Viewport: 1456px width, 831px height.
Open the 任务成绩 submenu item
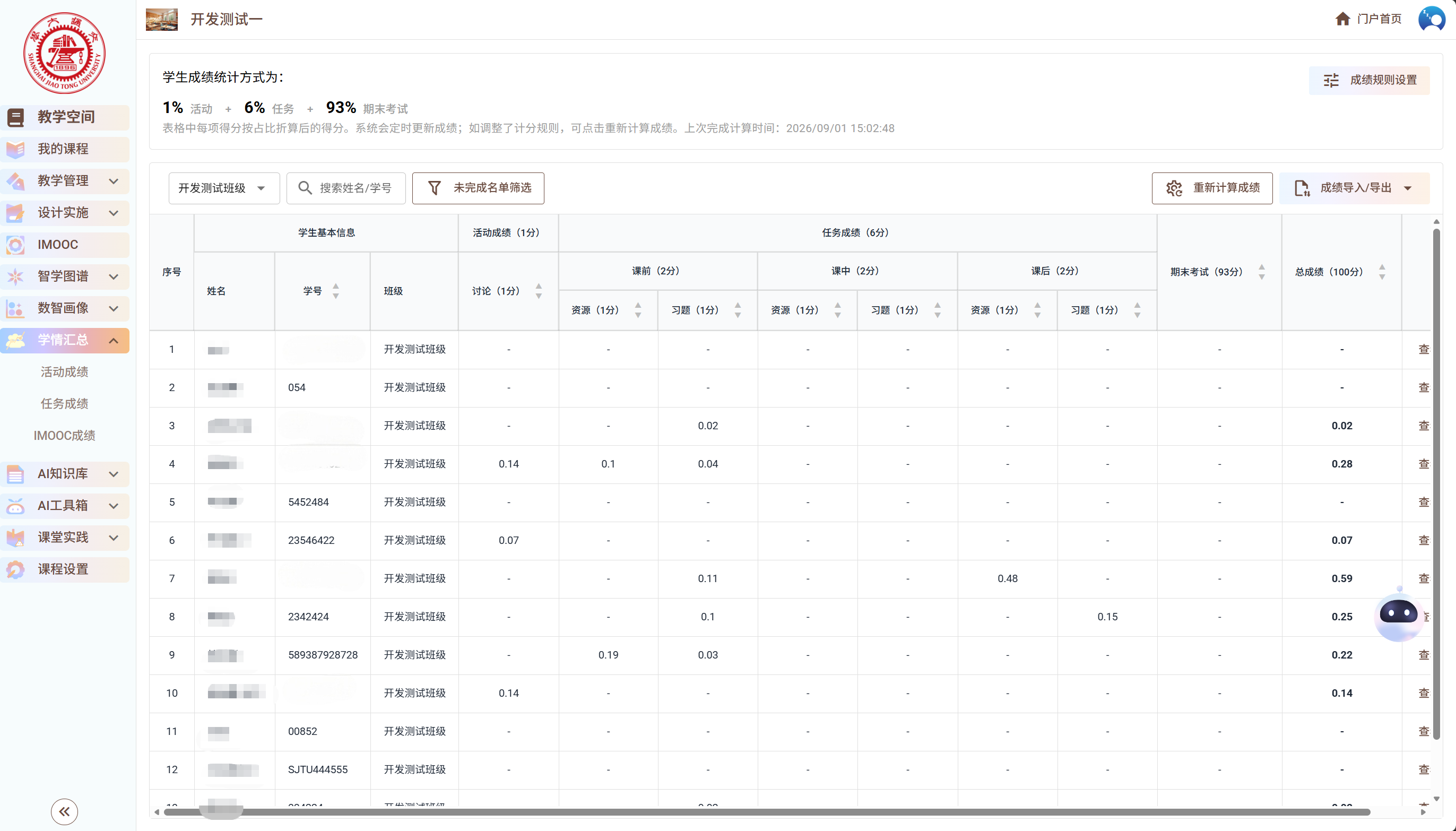[x=65, y=404]
